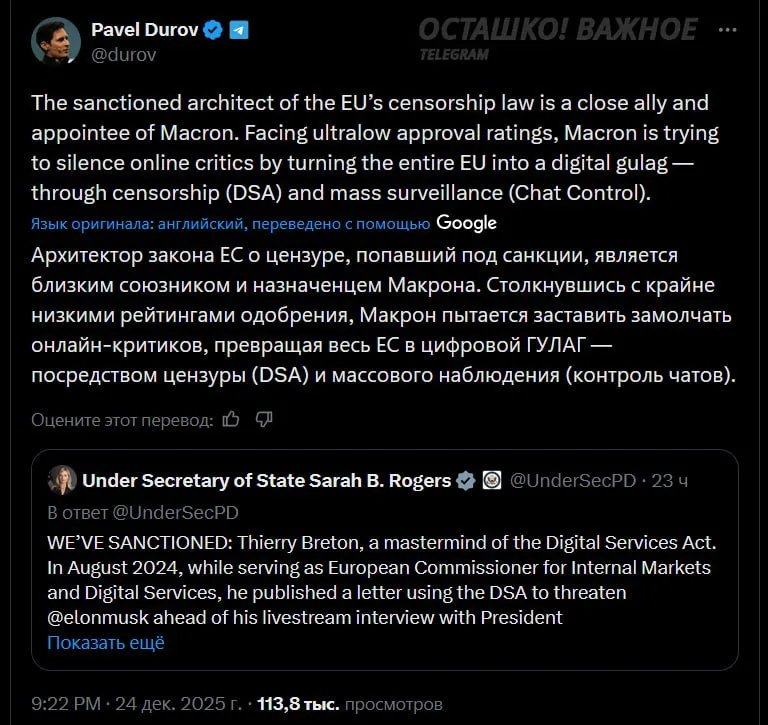768x725 pixels.
Task: Expand quoted post with "Показать ещё"
Action: click(x=105, y=643)
